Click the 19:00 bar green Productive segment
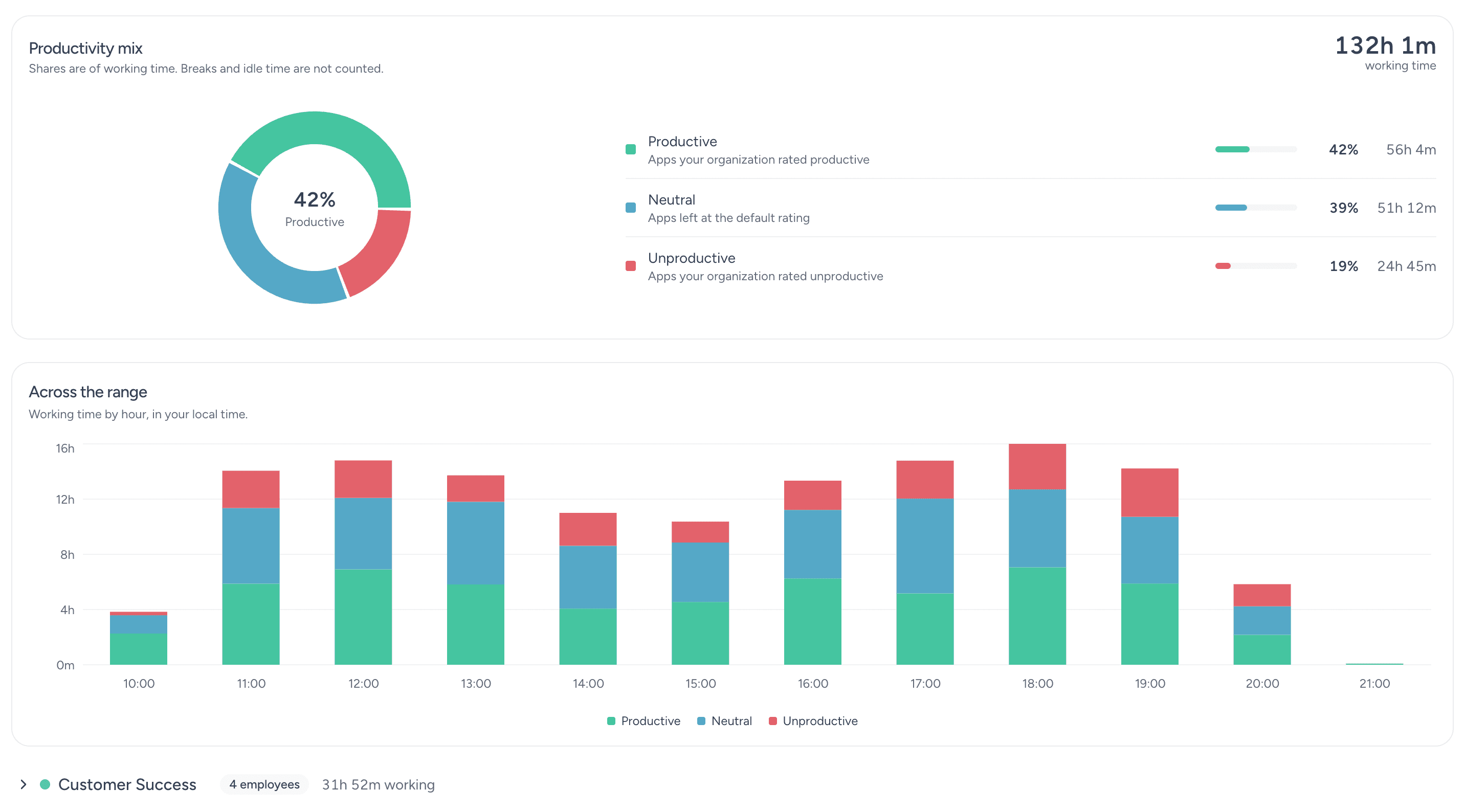 [1149, 624]
